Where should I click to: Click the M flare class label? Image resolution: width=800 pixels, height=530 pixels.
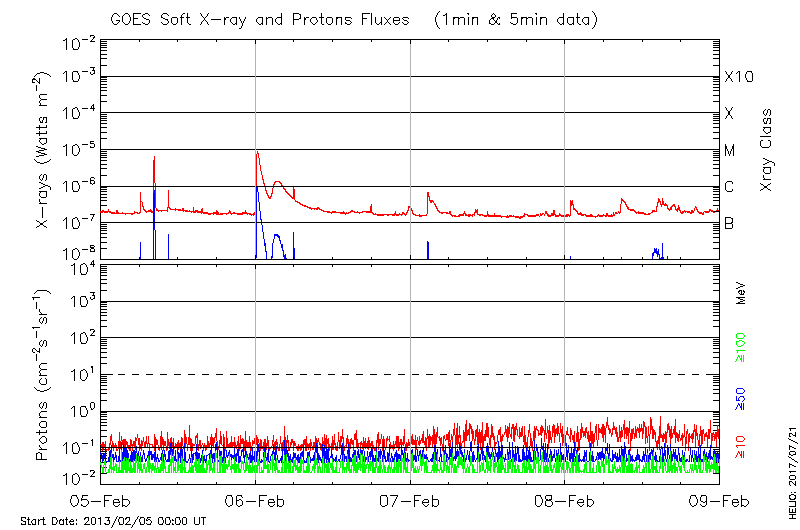click(x=730, y=151)
